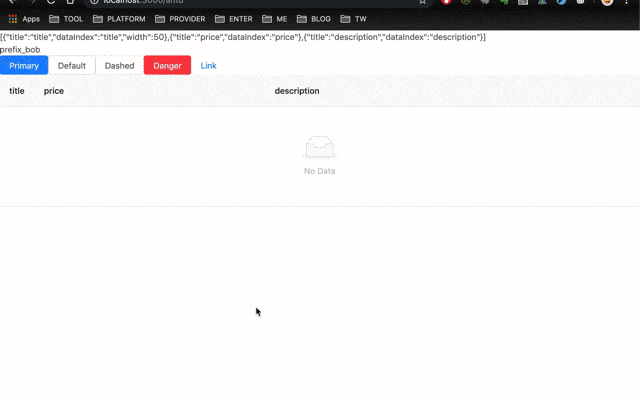The height and width of the screenshot is (400, 640).
Task: Open the ENTER bookmark folder
Action: pyautogui.click(x=234, y=19)
